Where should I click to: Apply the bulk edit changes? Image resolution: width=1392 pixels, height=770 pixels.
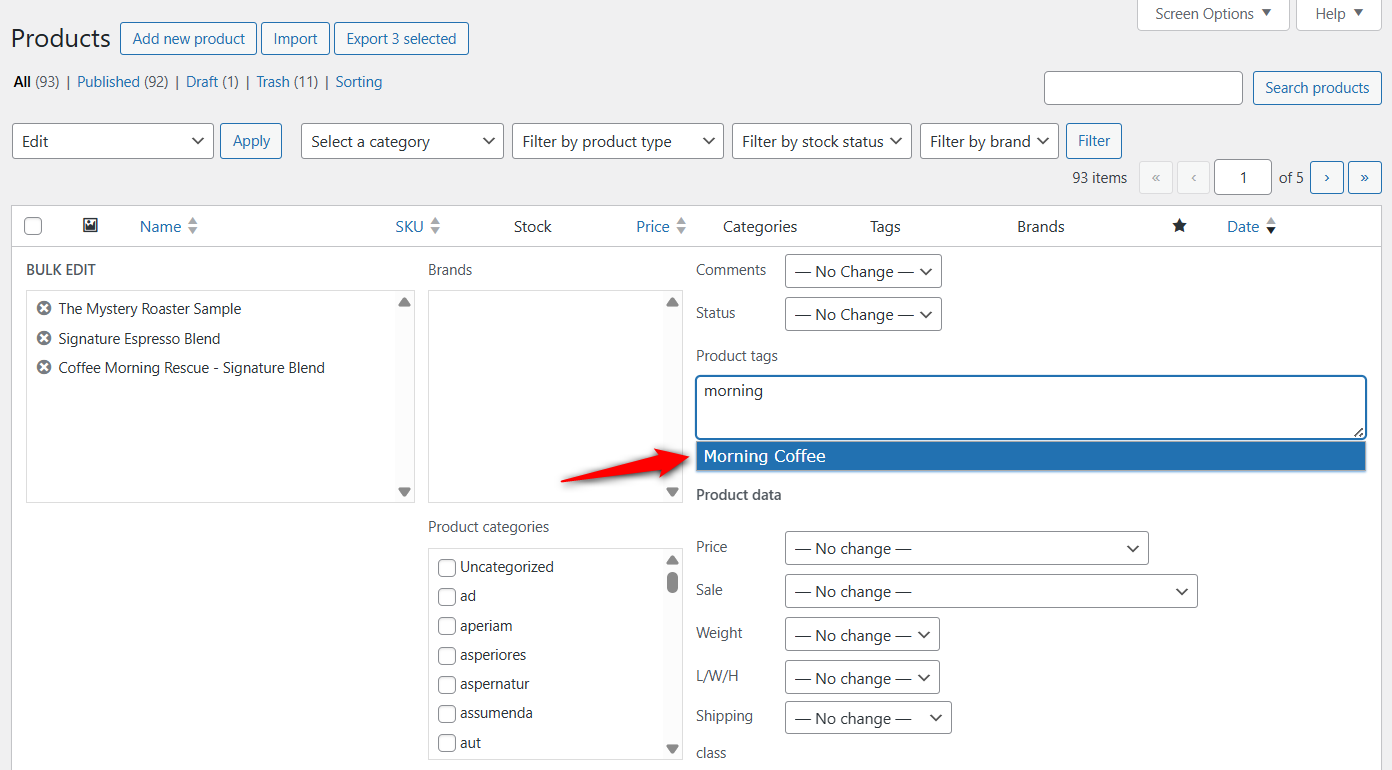pyautogui.click(x=250, y=141)
